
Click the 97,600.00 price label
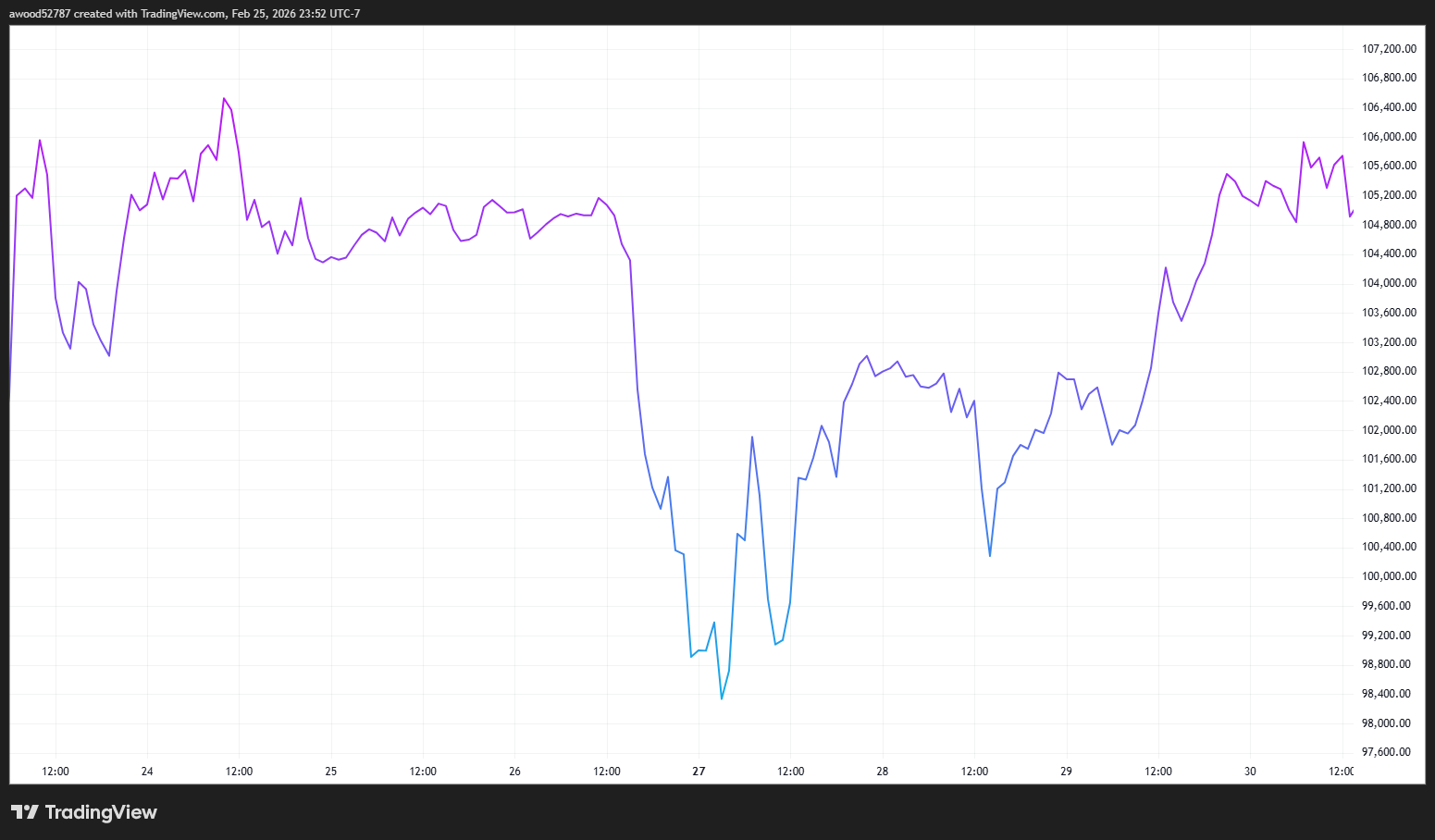click(x=1385, y=752)
